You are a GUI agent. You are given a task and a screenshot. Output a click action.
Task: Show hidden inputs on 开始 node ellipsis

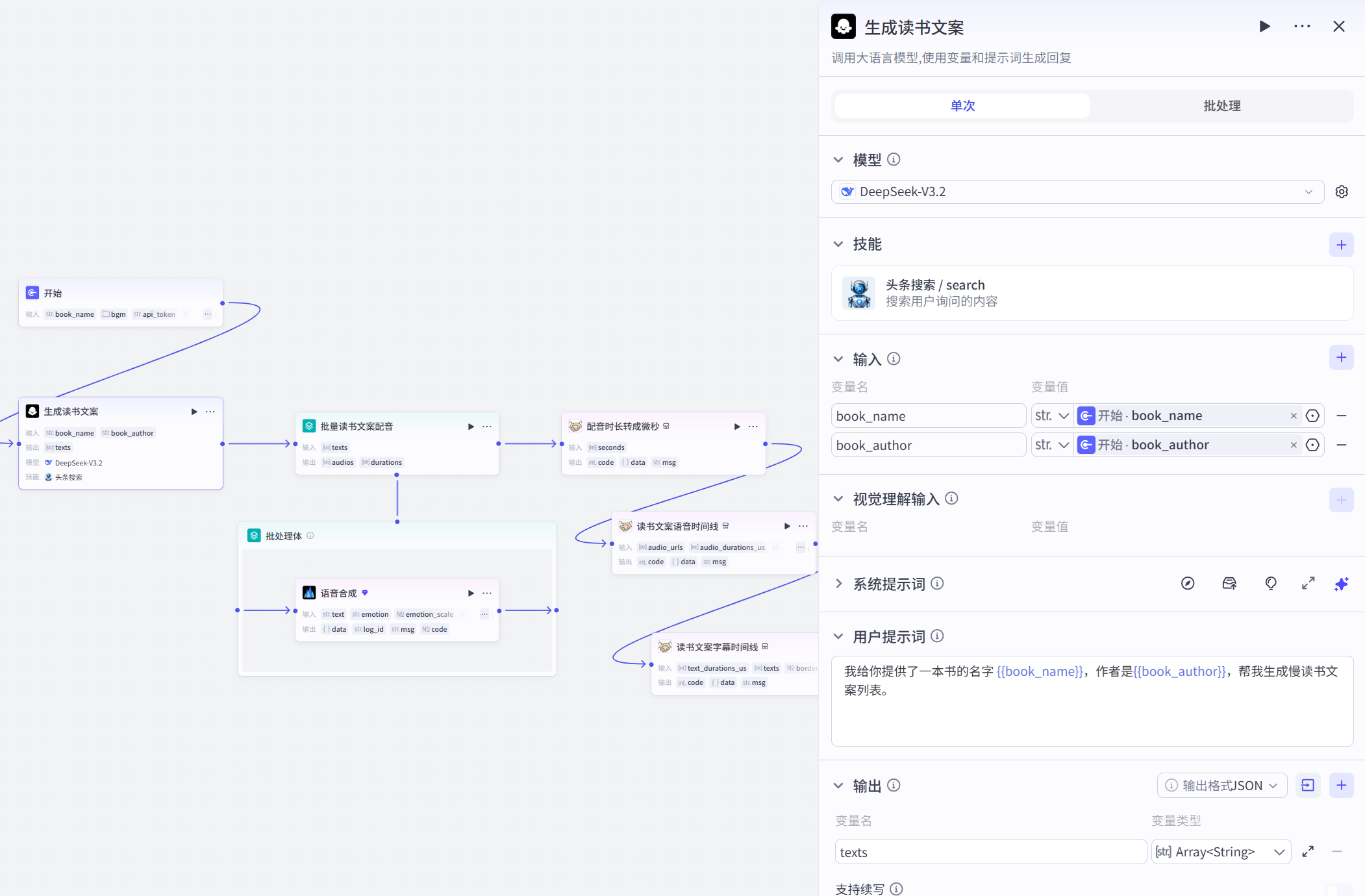click(x=208, y=314)
